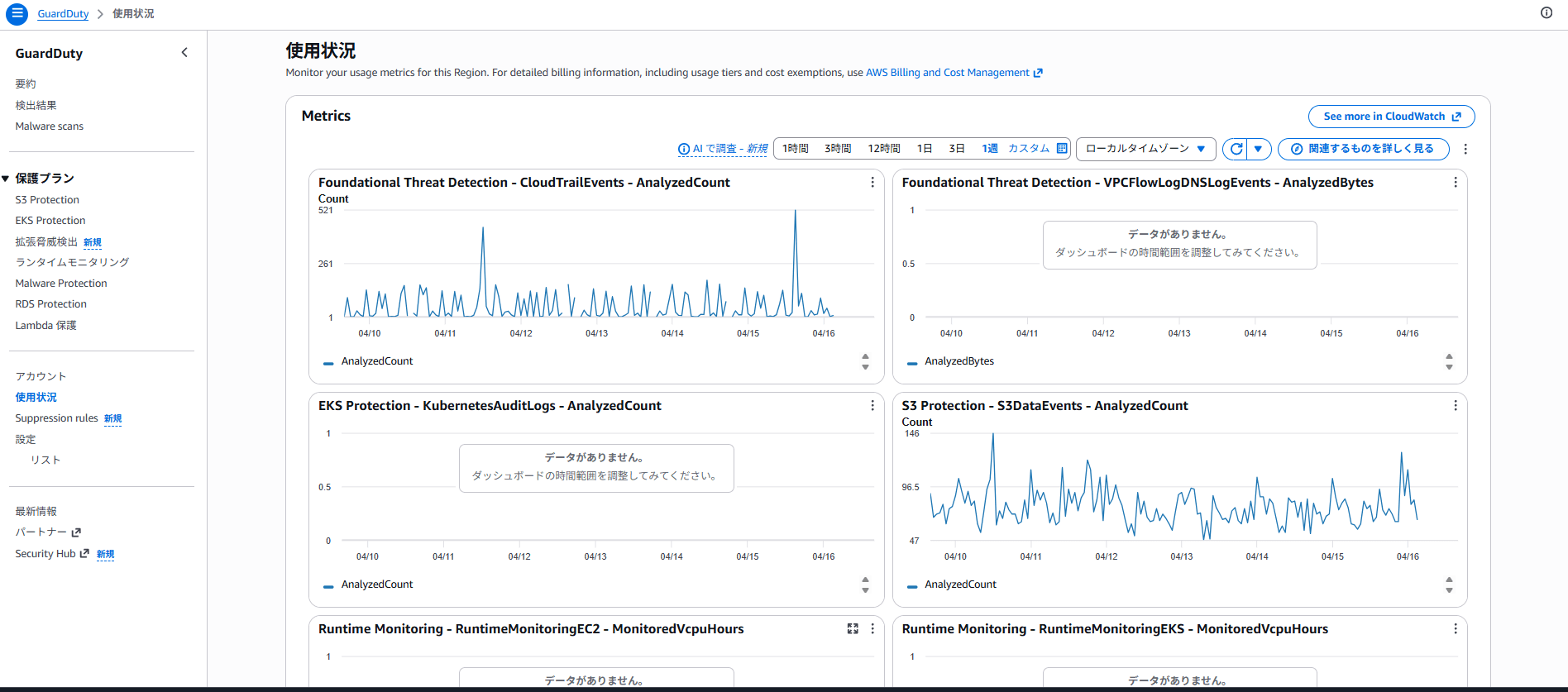Open RuntimeMonitoringEKS widget options menu
The width and height of the screenshot is (1568, 692).
(x=1456, y=628)
